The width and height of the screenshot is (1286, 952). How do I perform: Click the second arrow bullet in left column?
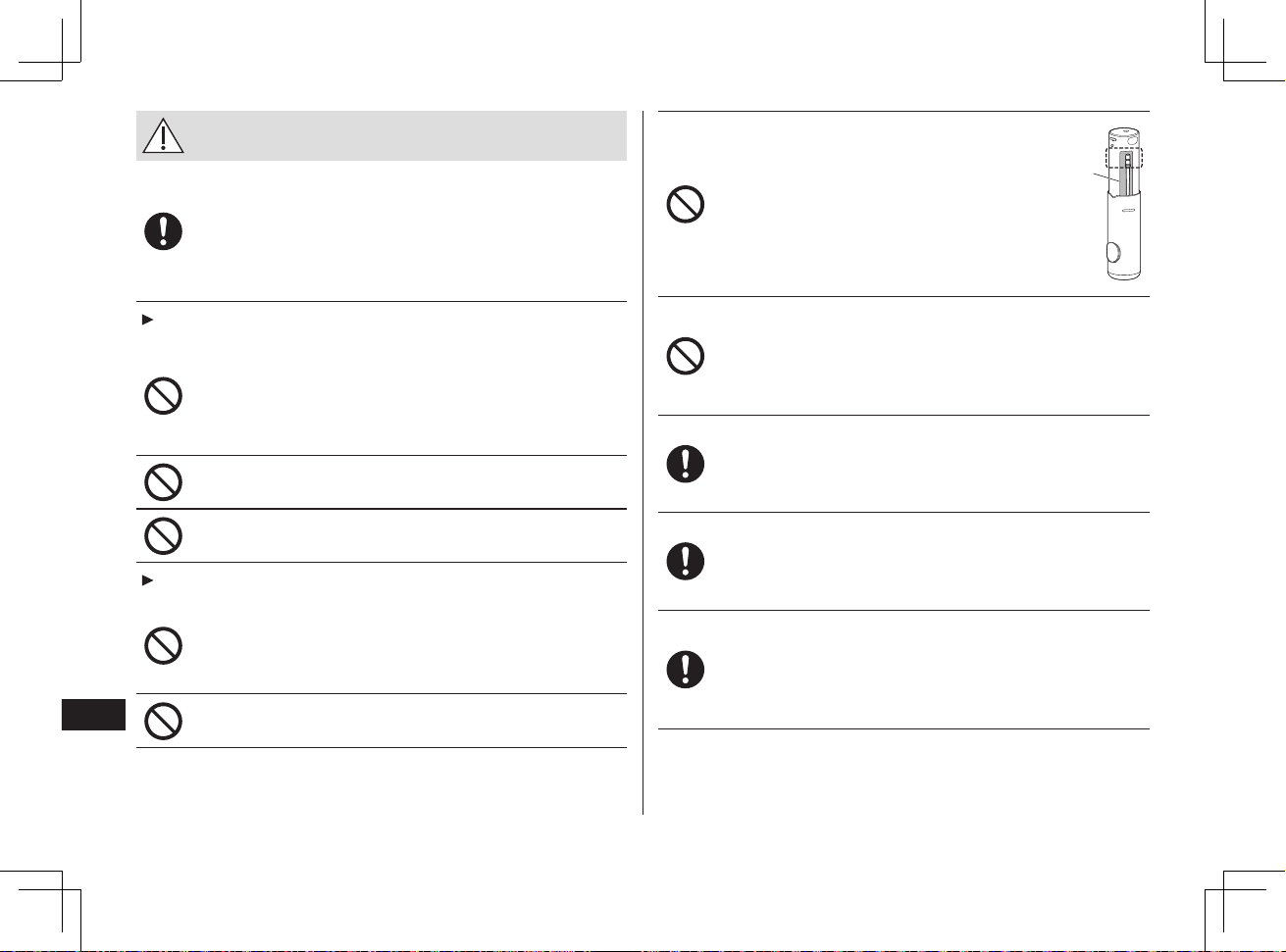coord(147,581)
